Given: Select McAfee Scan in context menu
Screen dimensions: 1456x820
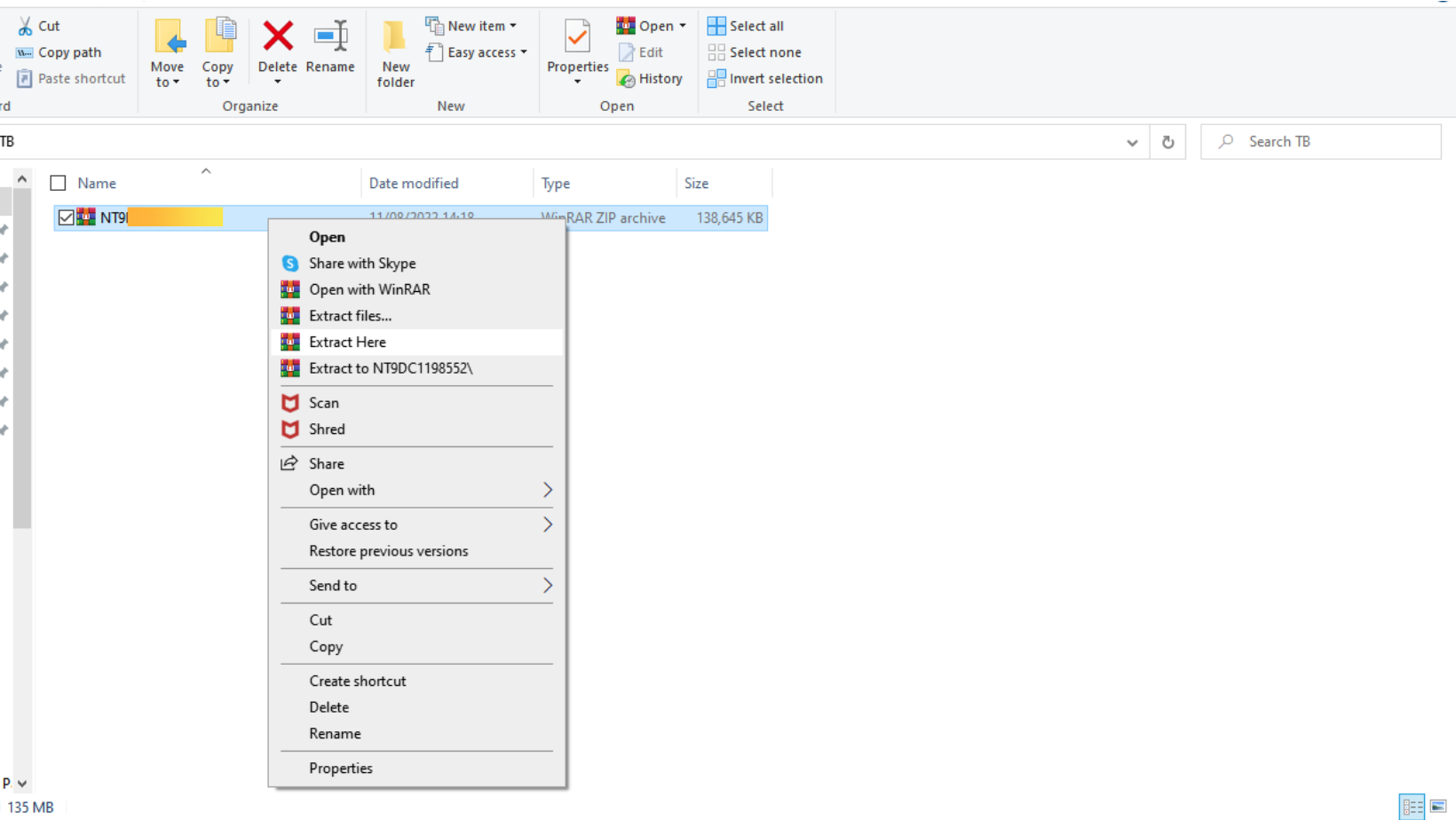Looking at the screenshot, I should tap(324, 403).
